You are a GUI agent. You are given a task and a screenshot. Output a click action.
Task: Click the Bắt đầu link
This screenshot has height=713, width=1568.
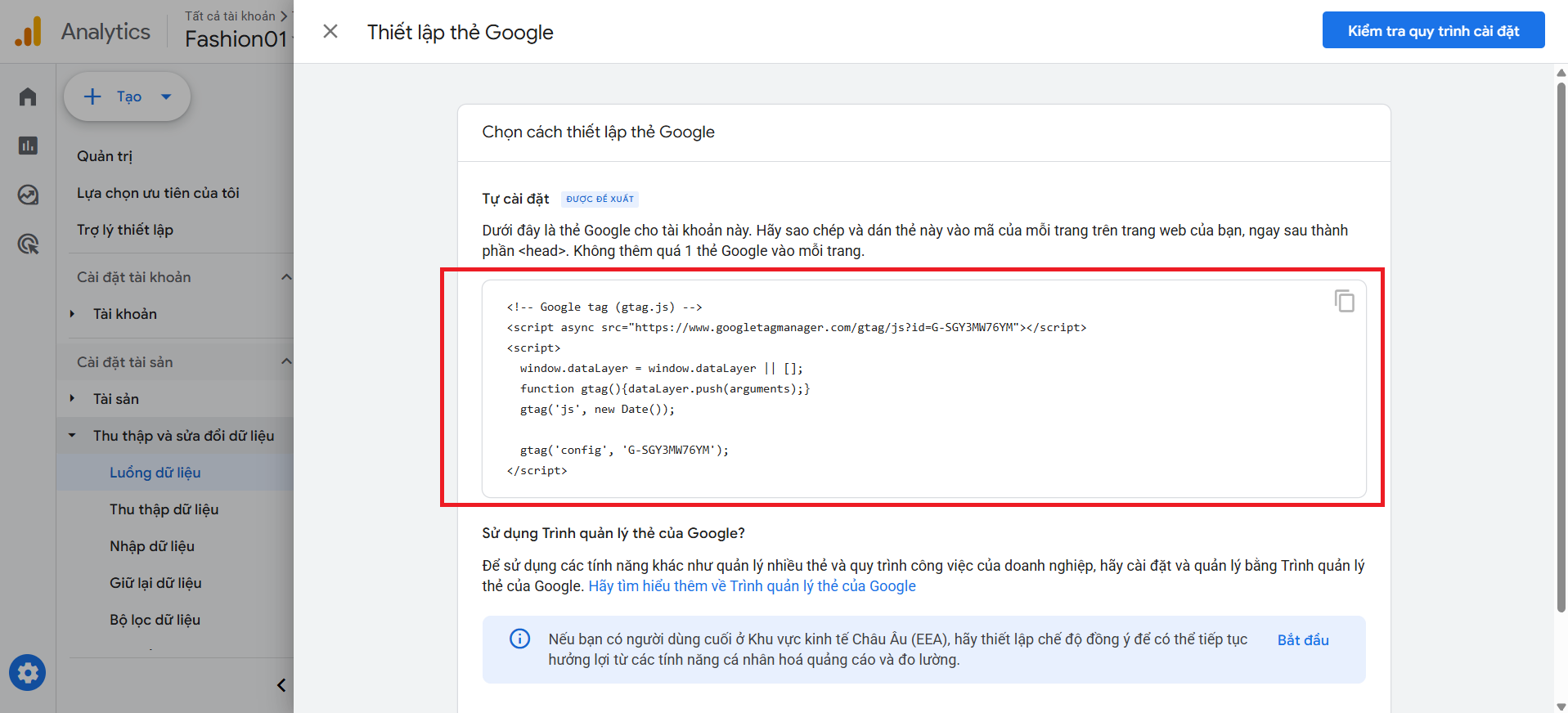point(1302,640)
